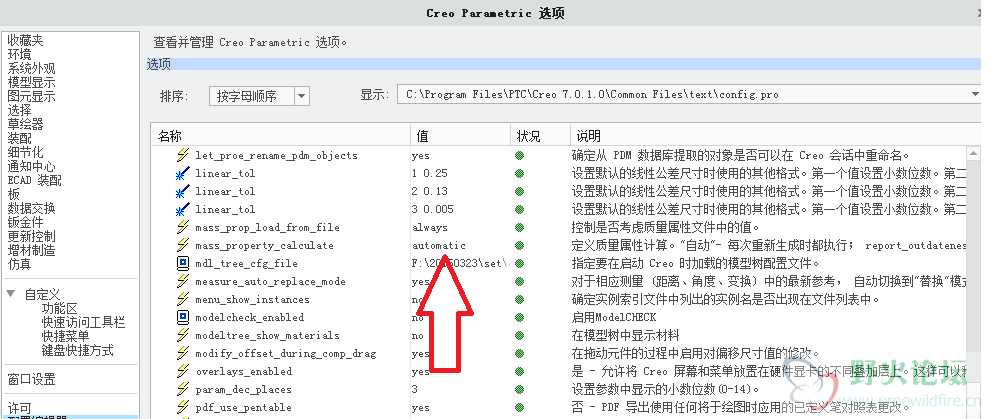Click green status dot in pdf_use_pentable row

[x=520, y=408]
